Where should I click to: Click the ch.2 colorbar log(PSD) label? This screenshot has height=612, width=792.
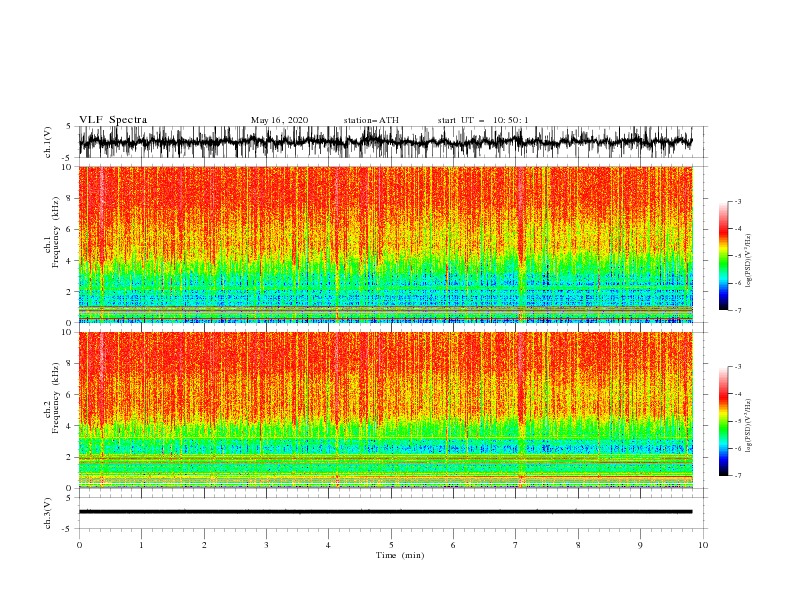[x=748, y=425]
